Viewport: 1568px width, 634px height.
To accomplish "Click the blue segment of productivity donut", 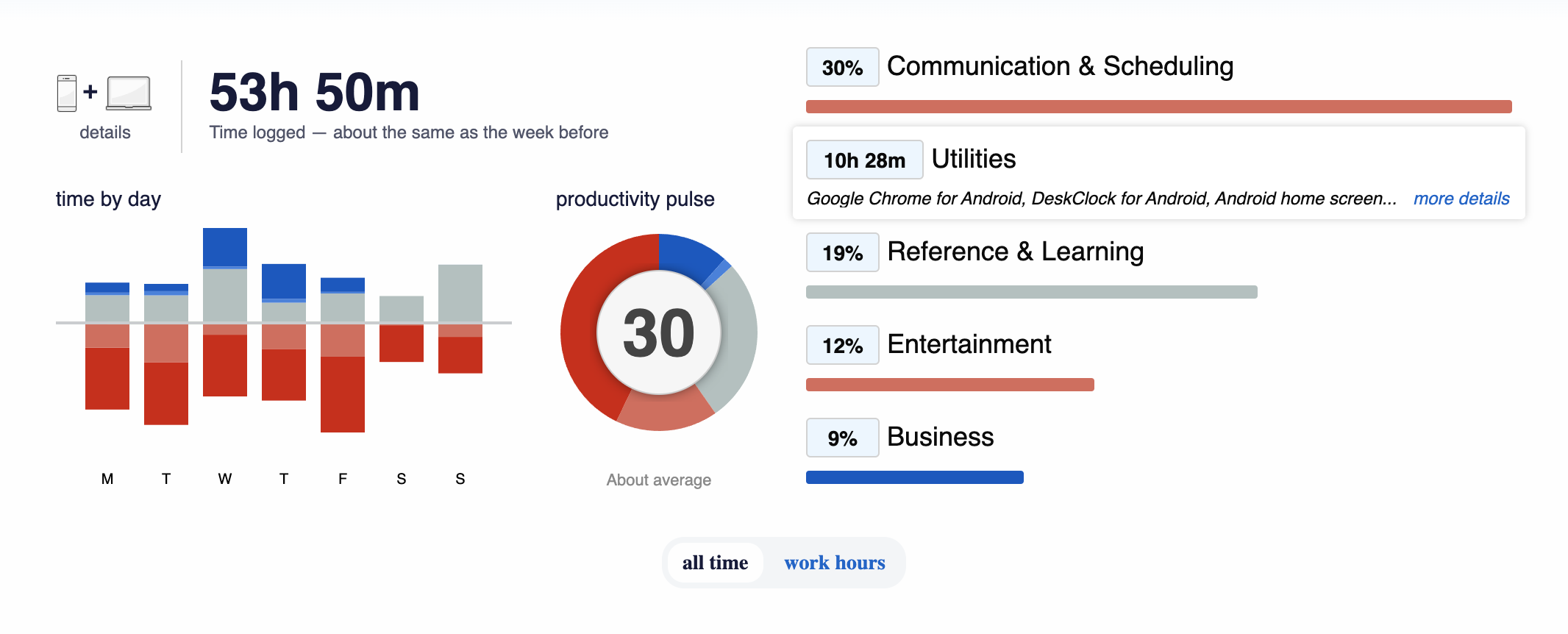I will tap(690, 256).
